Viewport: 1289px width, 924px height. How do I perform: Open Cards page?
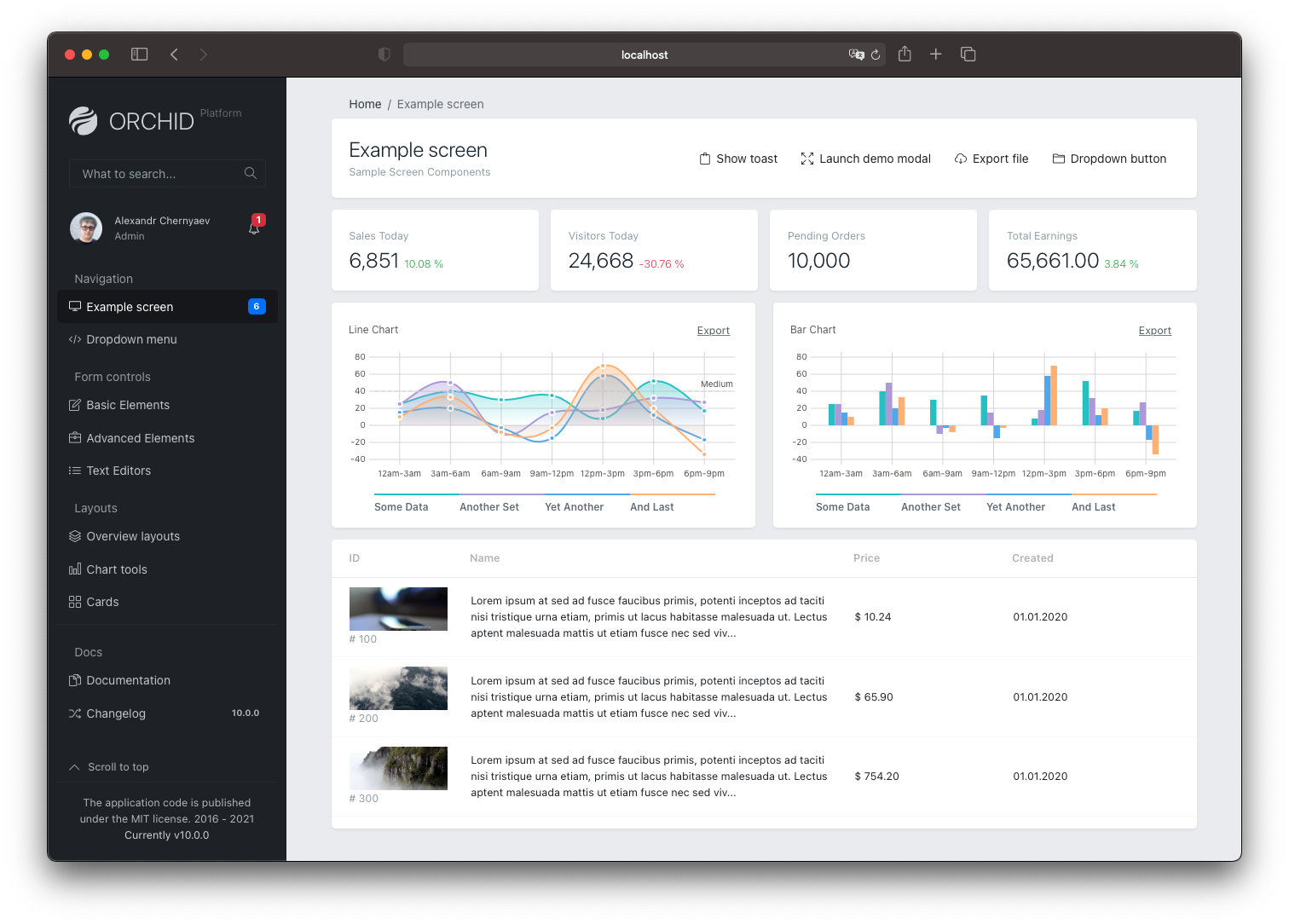tap(167, 602)
